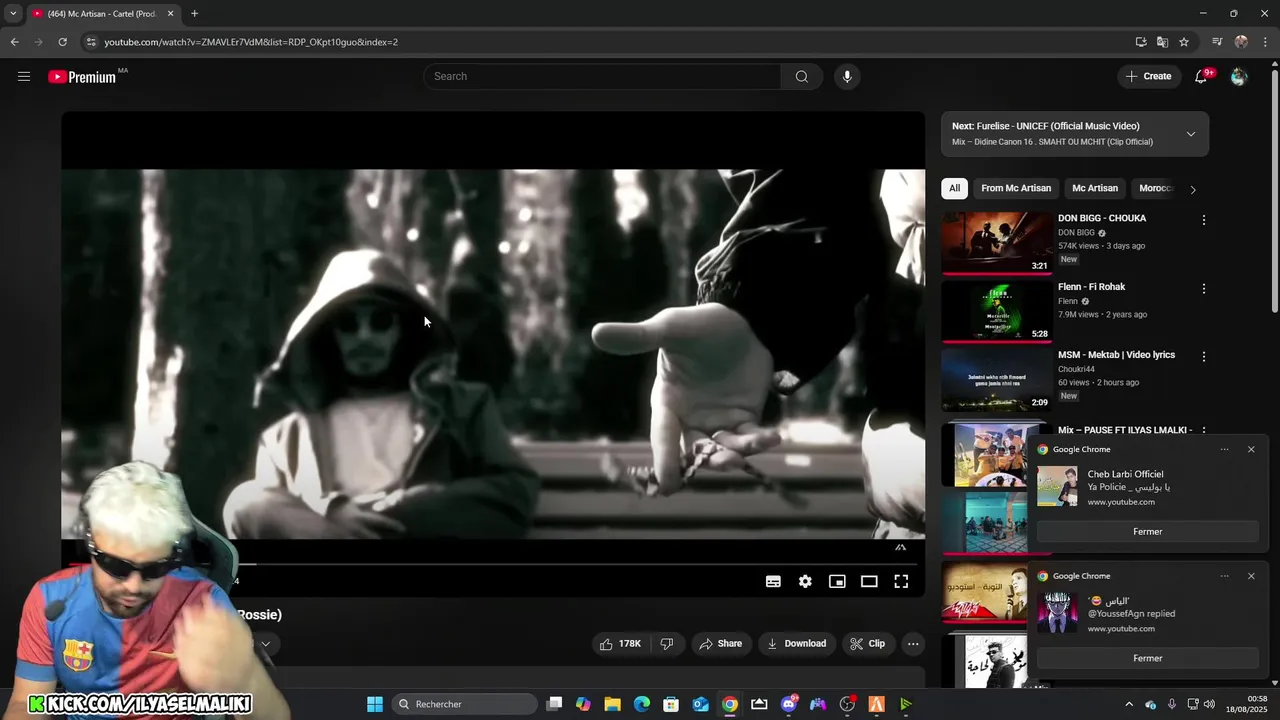
Task: Click the YouTube search input field
Action: click(x=602, y=77)
